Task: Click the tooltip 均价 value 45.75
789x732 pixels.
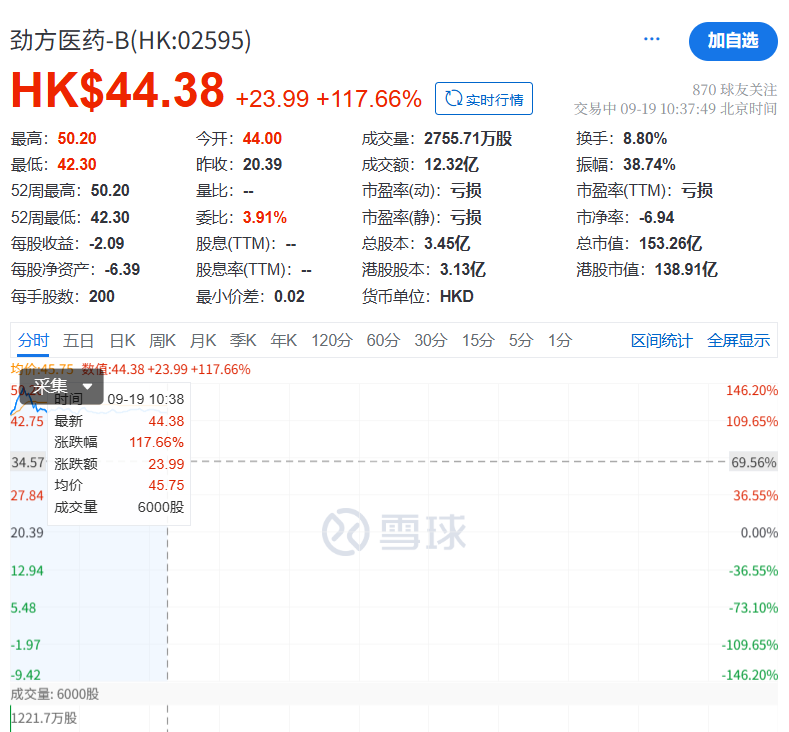Action: (x=166, y=485)
